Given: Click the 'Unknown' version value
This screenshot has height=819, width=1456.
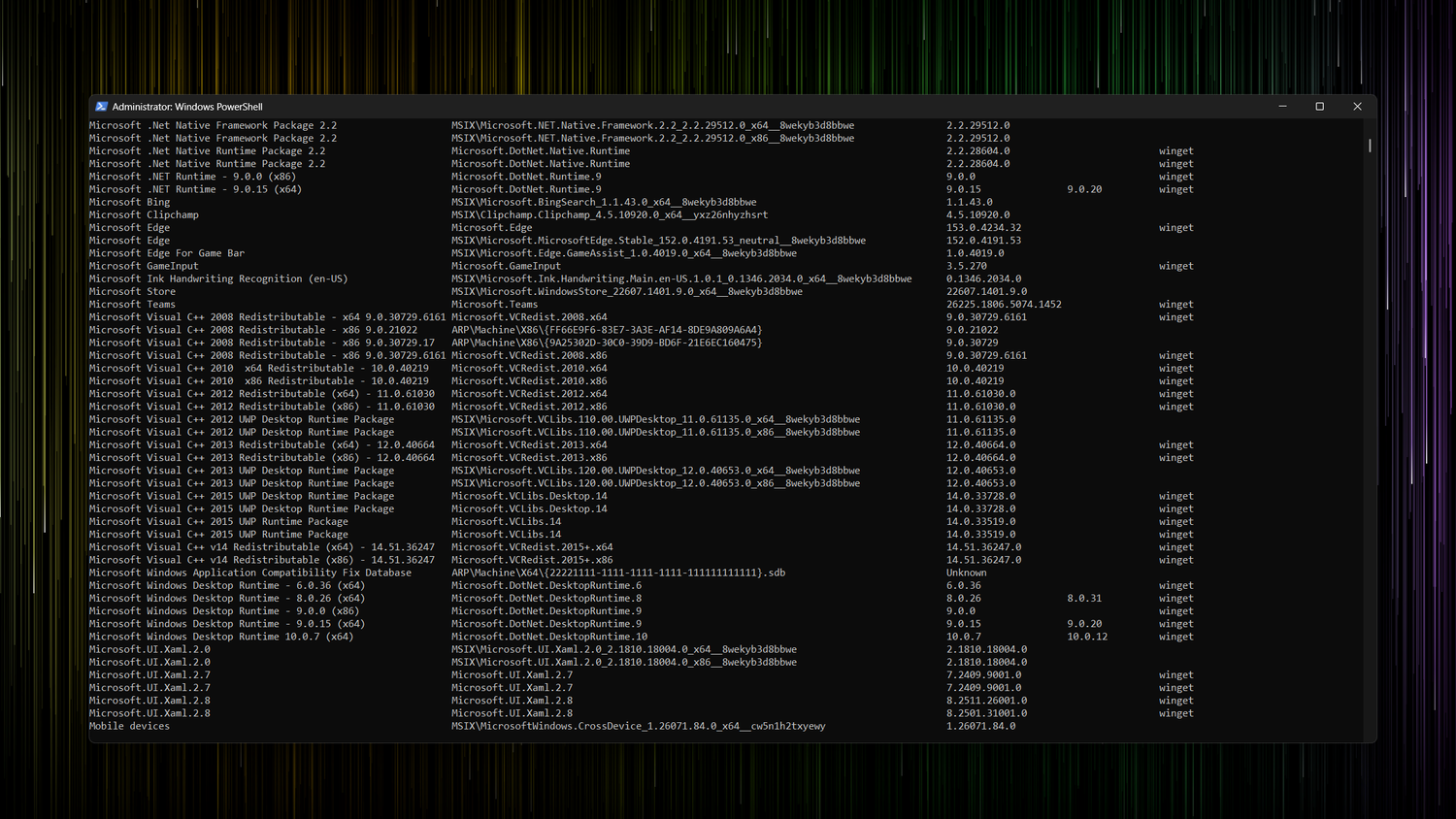Looking at the screenshot, I should pyautogui.click(x=966, y=573).
